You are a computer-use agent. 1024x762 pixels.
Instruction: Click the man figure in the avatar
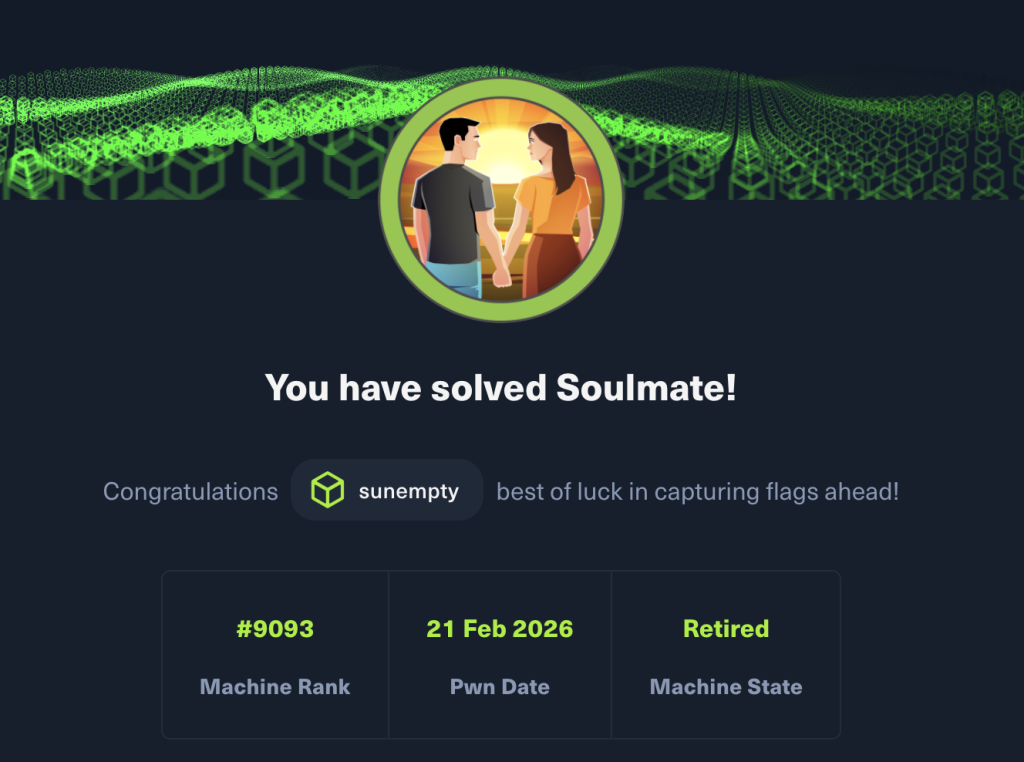(x=453, y=210)
